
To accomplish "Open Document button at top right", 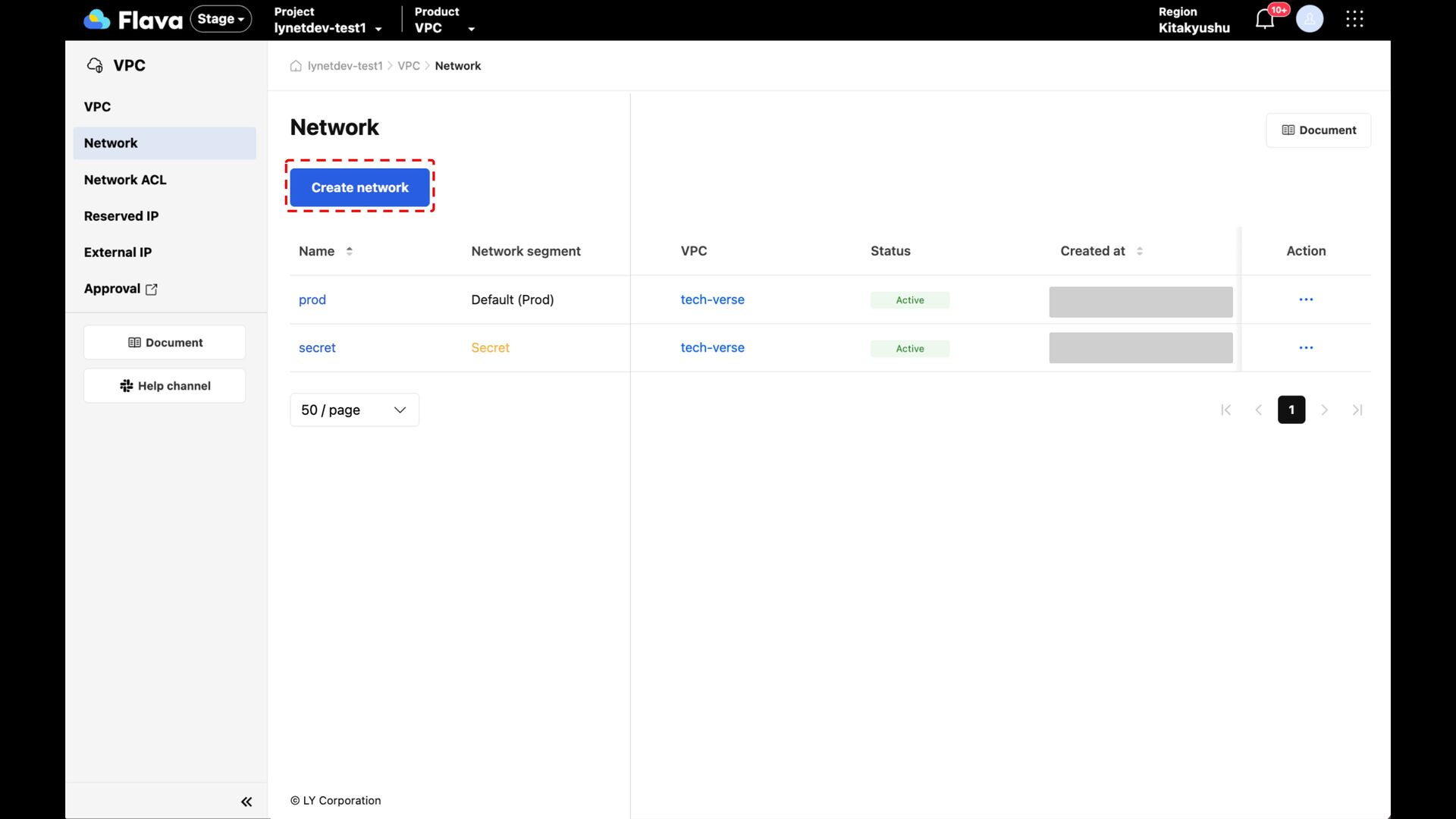I will pos(1318,130).
